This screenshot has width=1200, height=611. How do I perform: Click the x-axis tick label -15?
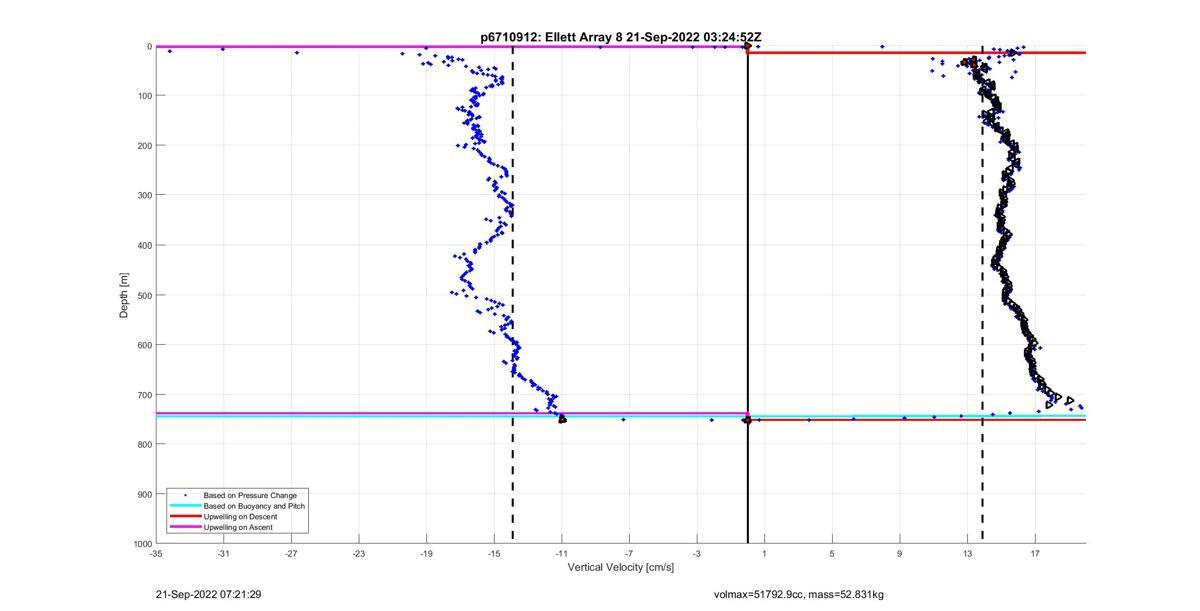[x=494, y=553]
